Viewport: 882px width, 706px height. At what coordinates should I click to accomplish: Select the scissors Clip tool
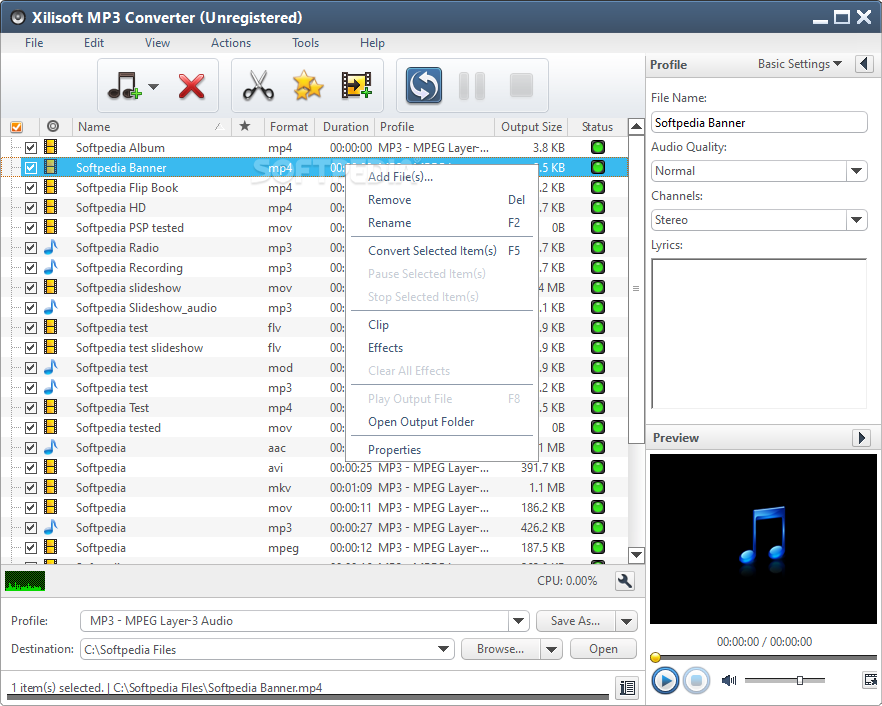pos(258,86)
